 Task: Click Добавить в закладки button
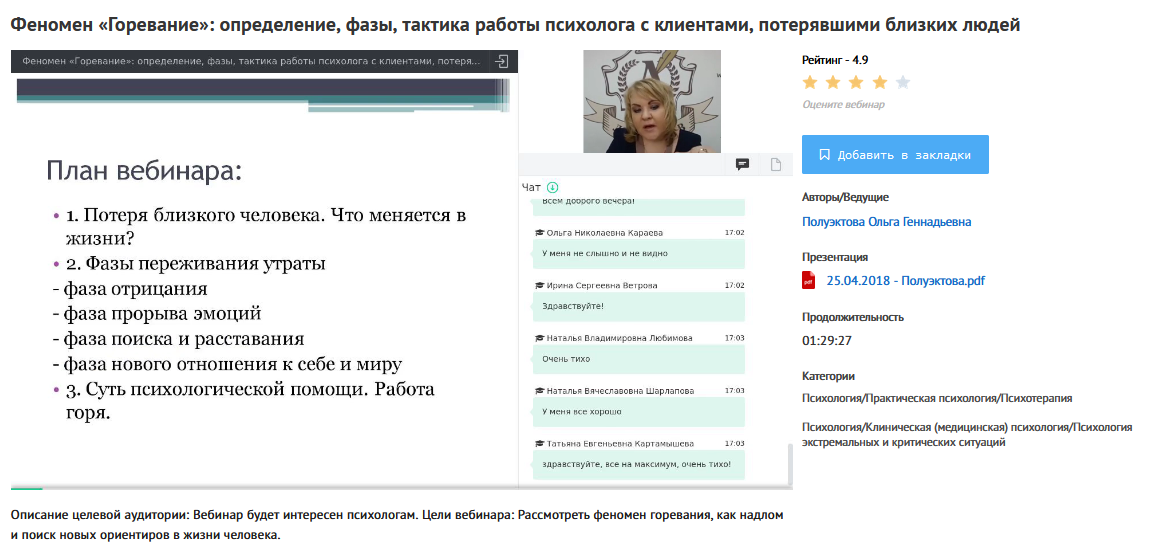click(894, 155)
